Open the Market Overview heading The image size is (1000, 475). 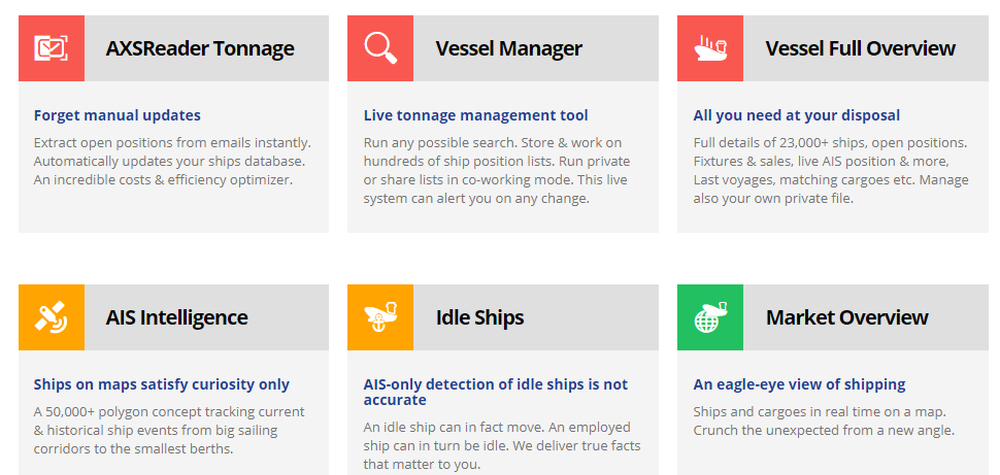pos(847,318)
